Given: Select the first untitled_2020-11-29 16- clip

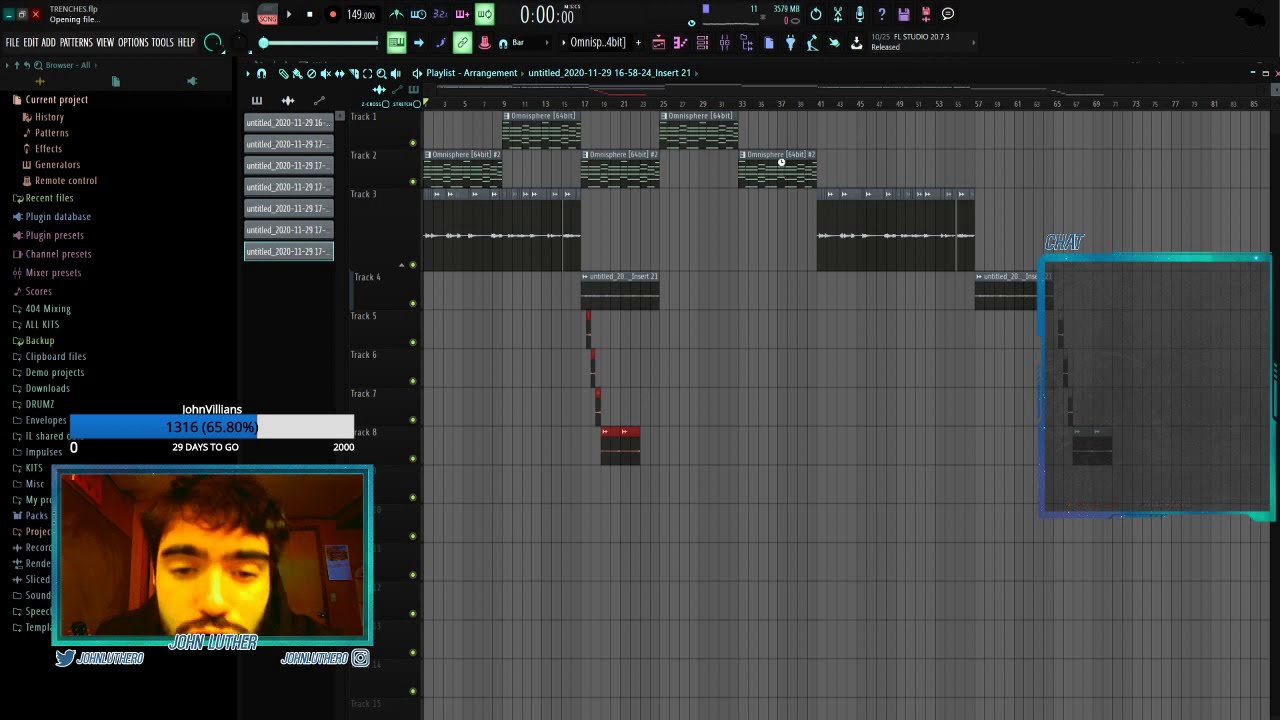Looking at the screenshot, I should [288, 123].
